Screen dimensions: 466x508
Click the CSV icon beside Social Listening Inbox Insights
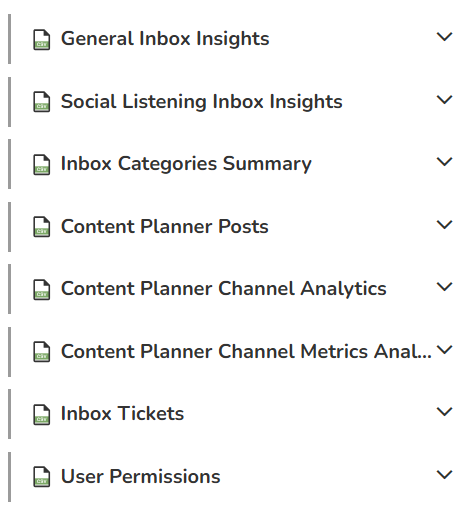42,102
